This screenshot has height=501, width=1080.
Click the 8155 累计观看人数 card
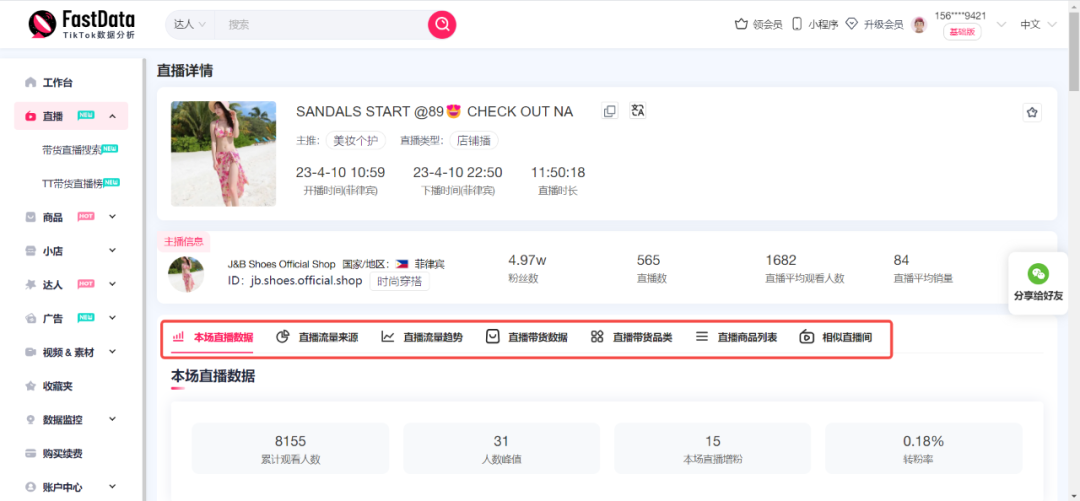[291, 449]
